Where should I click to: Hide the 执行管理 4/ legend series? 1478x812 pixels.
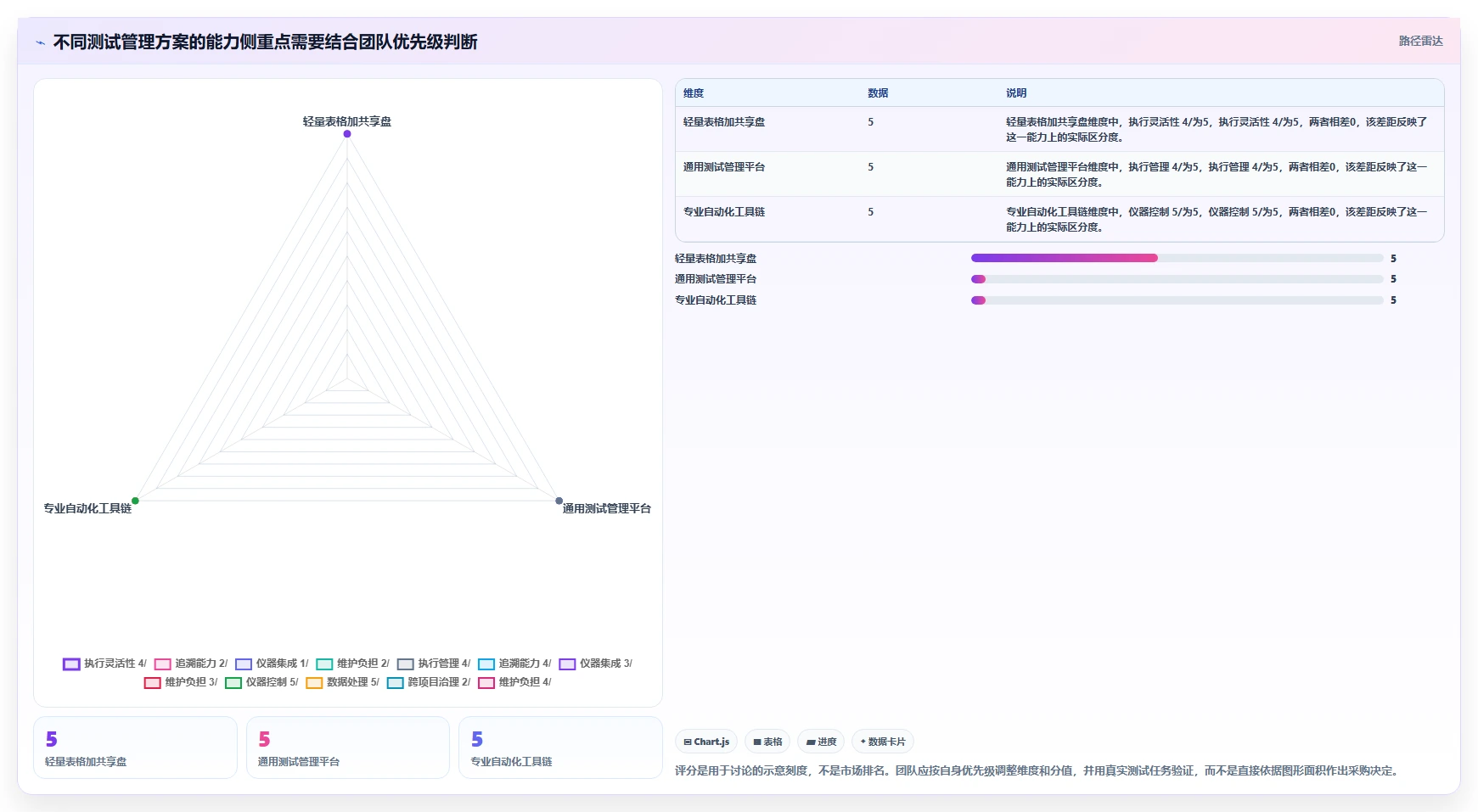(434, 664)
